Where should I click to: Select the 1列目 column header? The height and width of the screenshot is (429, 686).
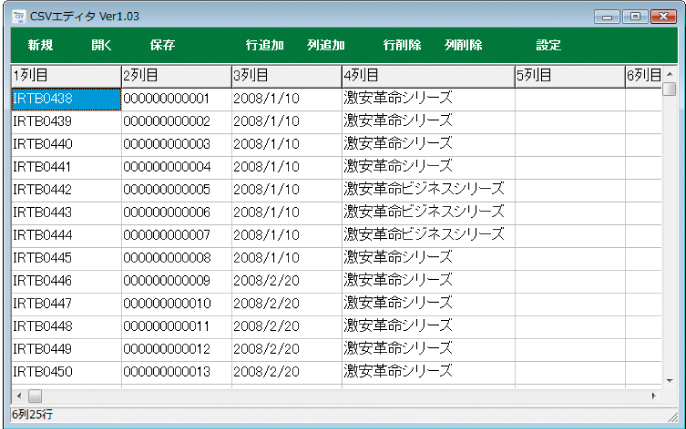click(65, 76)
